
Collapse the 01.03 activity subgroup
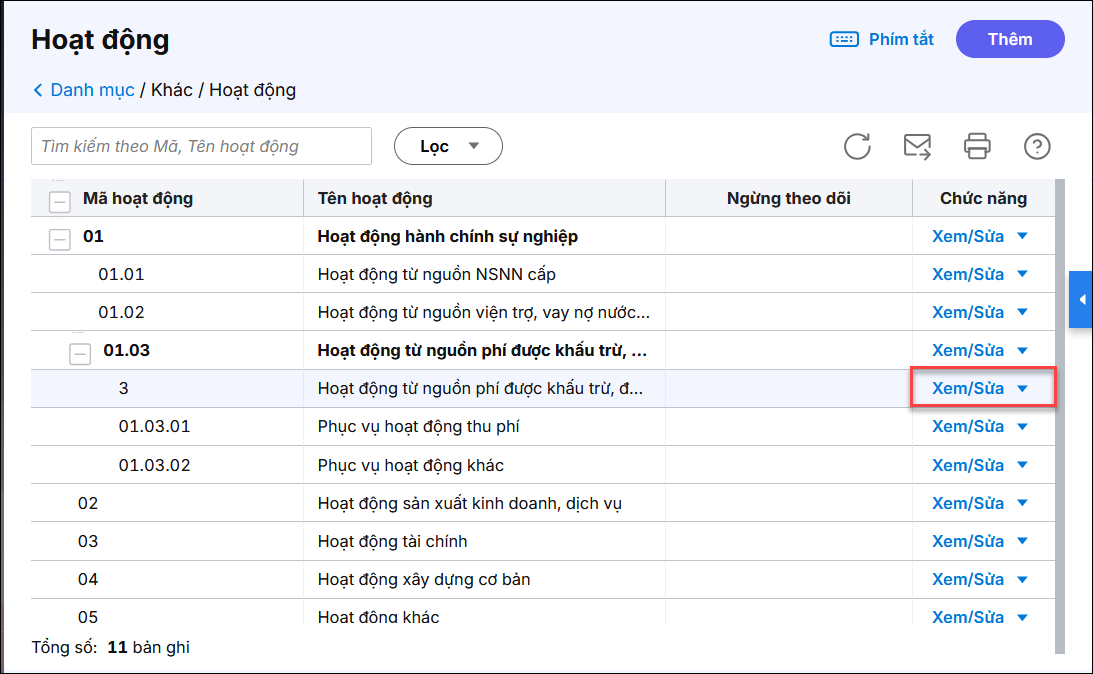point(79,352)
